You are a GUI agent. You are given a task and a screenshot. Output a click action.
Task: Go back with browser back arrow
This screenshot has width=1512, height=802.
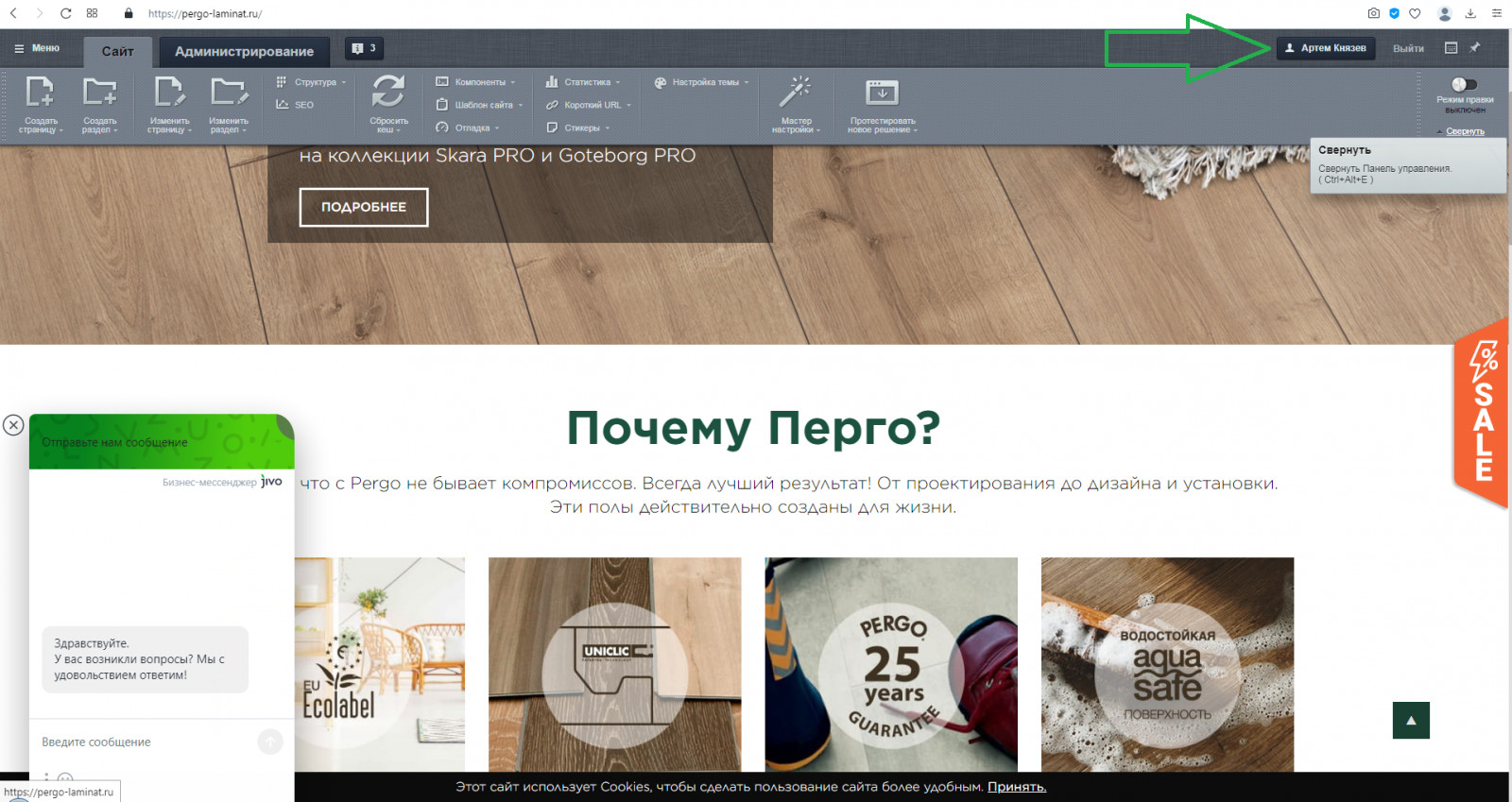click(13, 13)
